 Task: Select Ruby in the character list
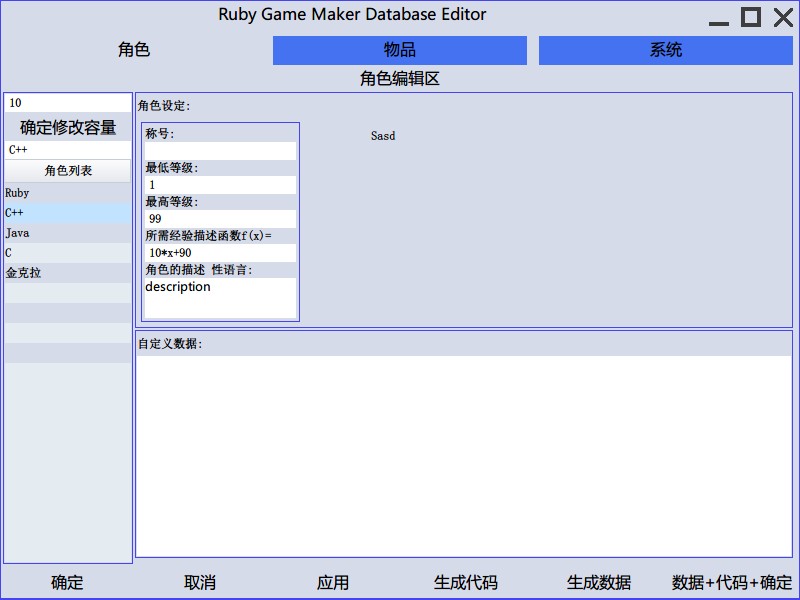point(68,193)
